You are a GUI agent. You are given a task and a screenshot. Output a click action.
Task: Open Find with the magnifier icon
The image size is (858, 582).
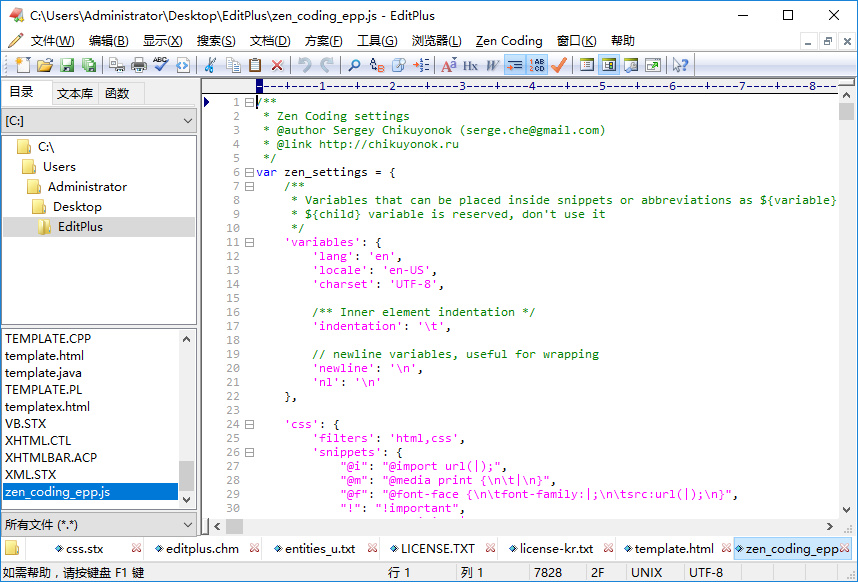coord(354,65)
